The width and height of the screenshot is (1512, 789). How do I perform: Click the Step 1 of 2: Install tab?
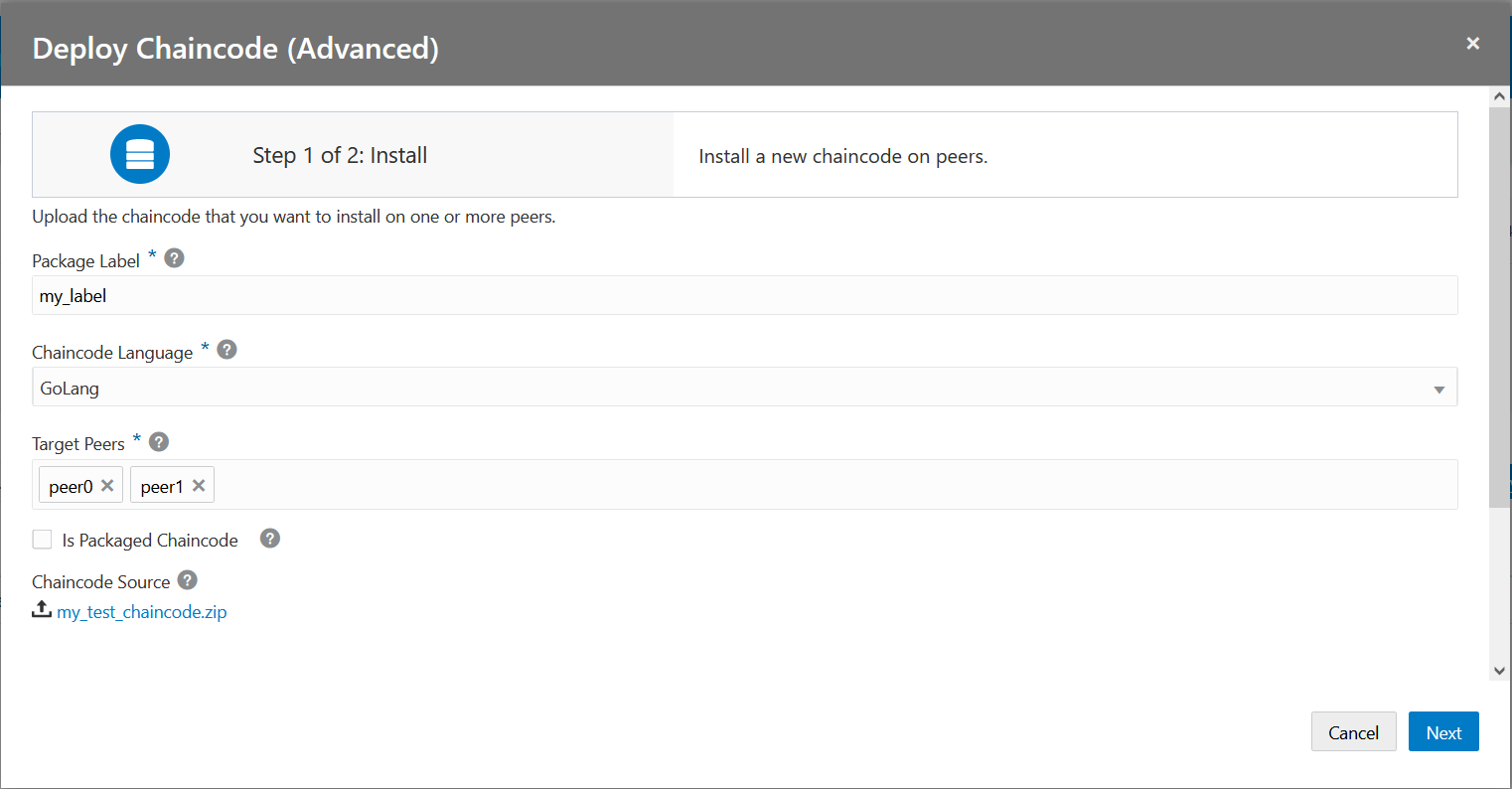point(340,155)
